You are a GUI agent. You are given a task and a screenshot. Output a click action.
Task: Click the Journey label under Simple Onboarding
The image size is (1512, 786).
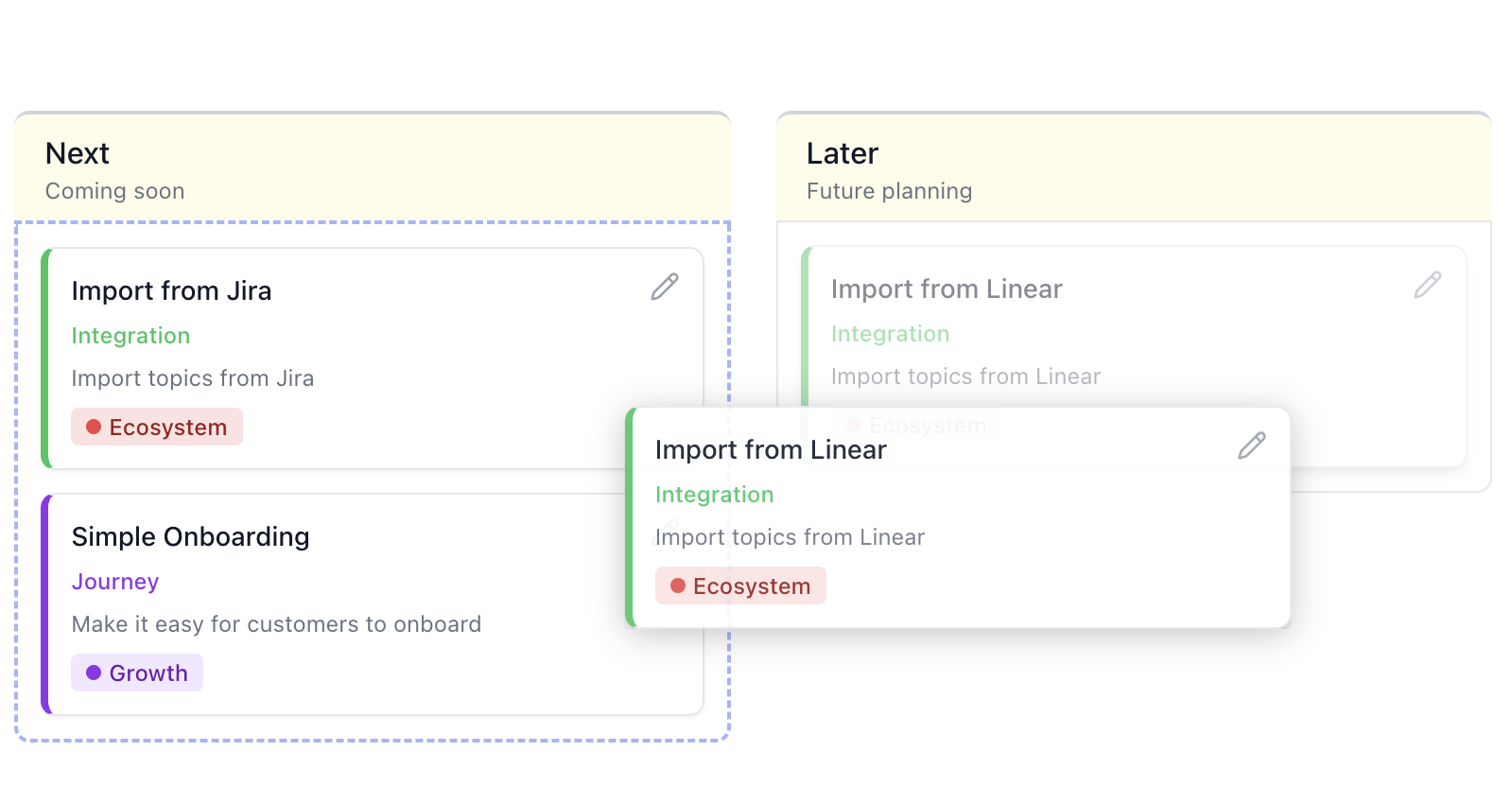tap(115, 582)
